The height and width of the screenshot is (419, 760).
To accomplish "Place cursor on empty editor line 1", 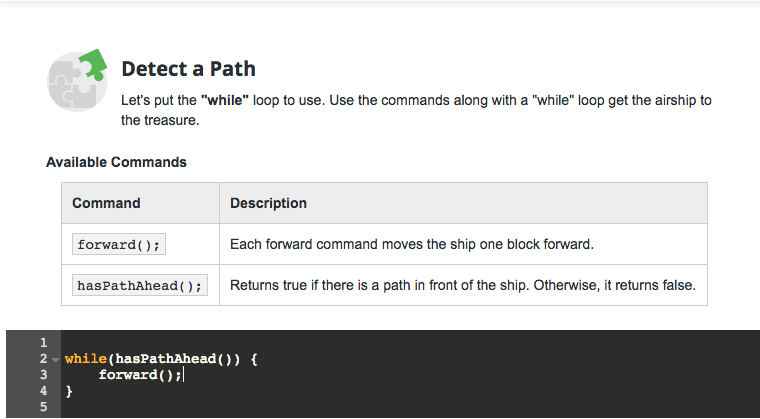I will (x=300, y=341).
